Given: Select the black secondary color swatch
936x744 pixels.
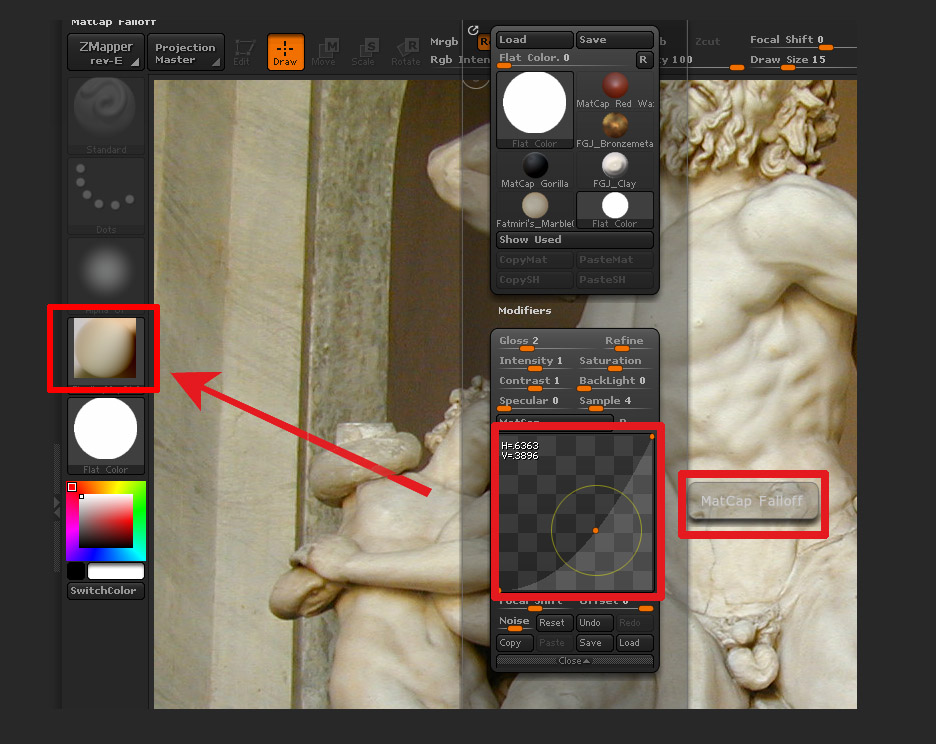Looking at the screenshot, I should pos(76,571).
